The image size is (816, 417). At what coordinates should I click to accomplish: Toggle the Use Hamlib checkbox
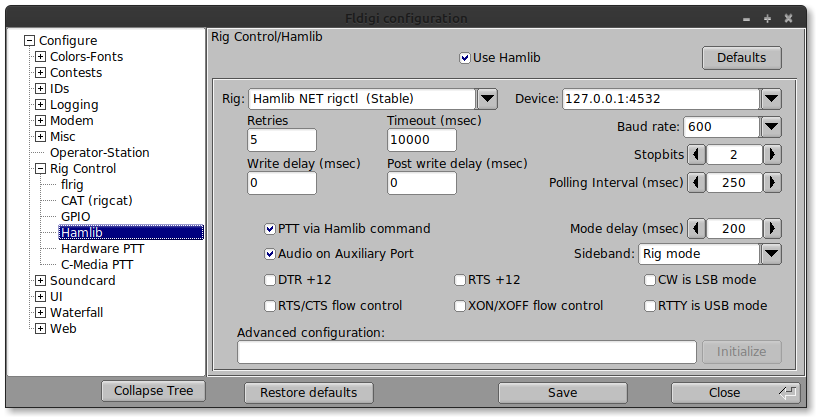[465, 58]
